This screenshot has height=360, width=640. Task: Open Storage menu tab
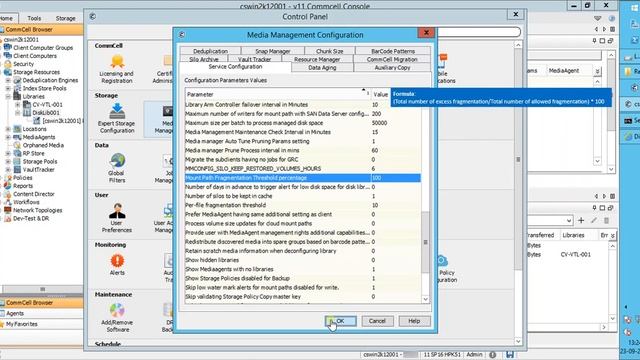65,18
